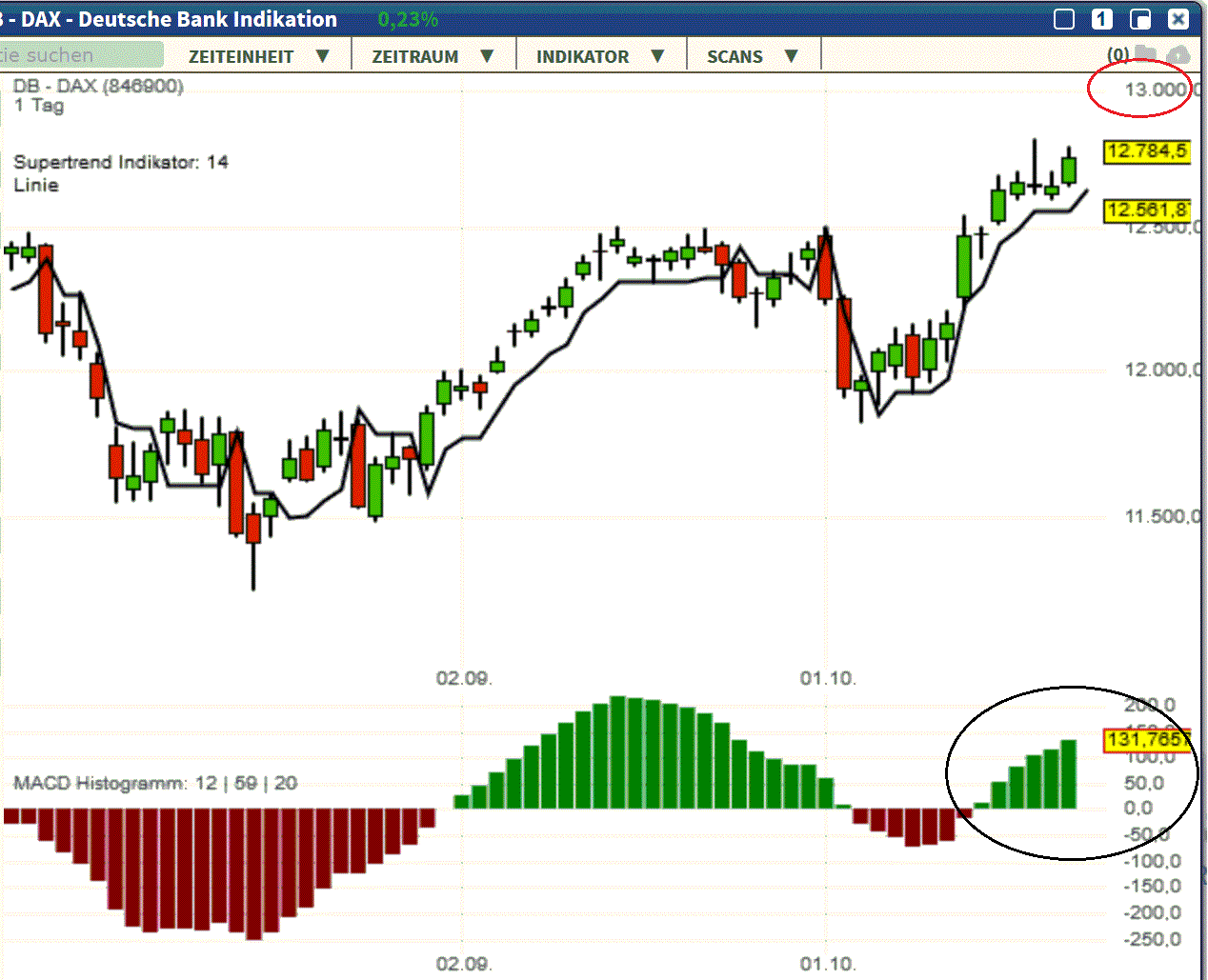Click the -100,0 MACD axis label

click(1153, 861)
